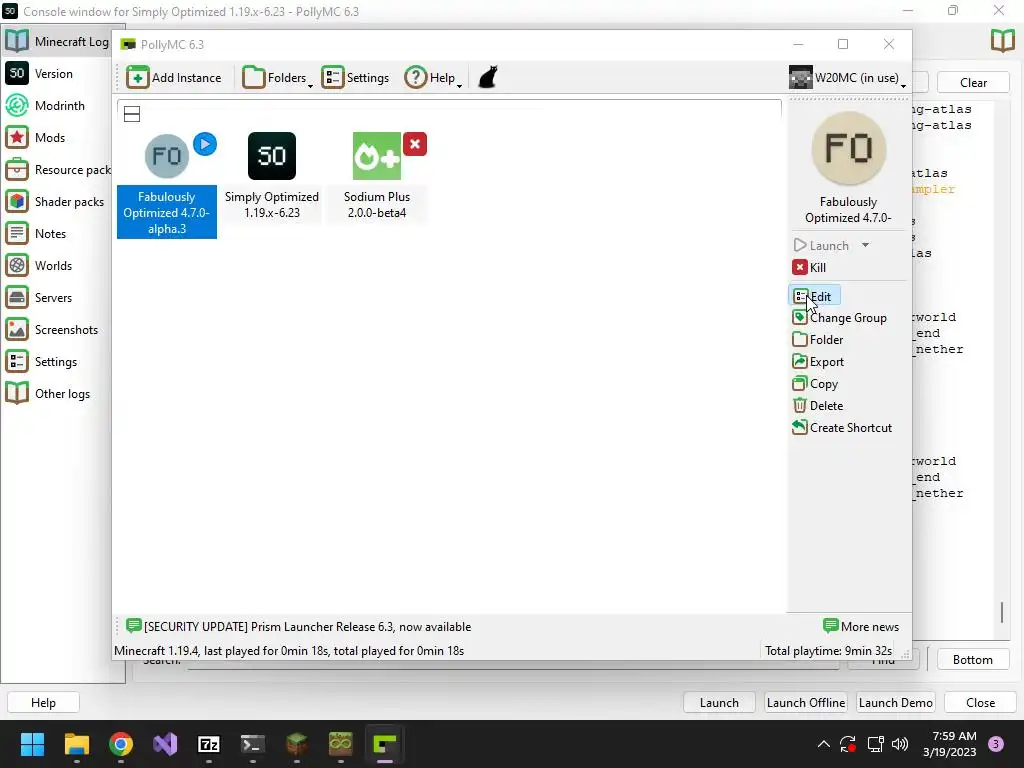
Task: Open PollyMC Settings from toolbar
Action: coord(356,78)
